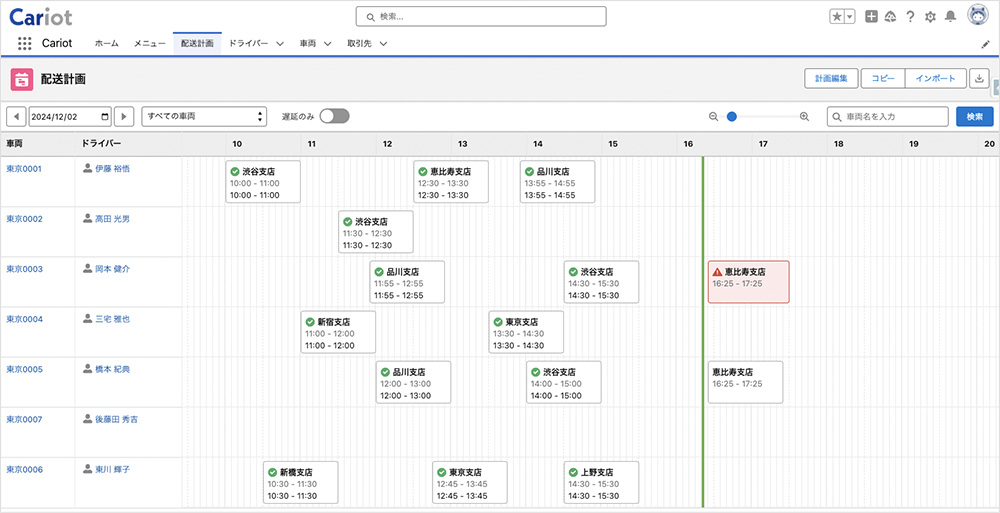Expand the 車両 tab chevron
Image resolution: width=1000 pixels, height=513 pixels.
point(327,44)
